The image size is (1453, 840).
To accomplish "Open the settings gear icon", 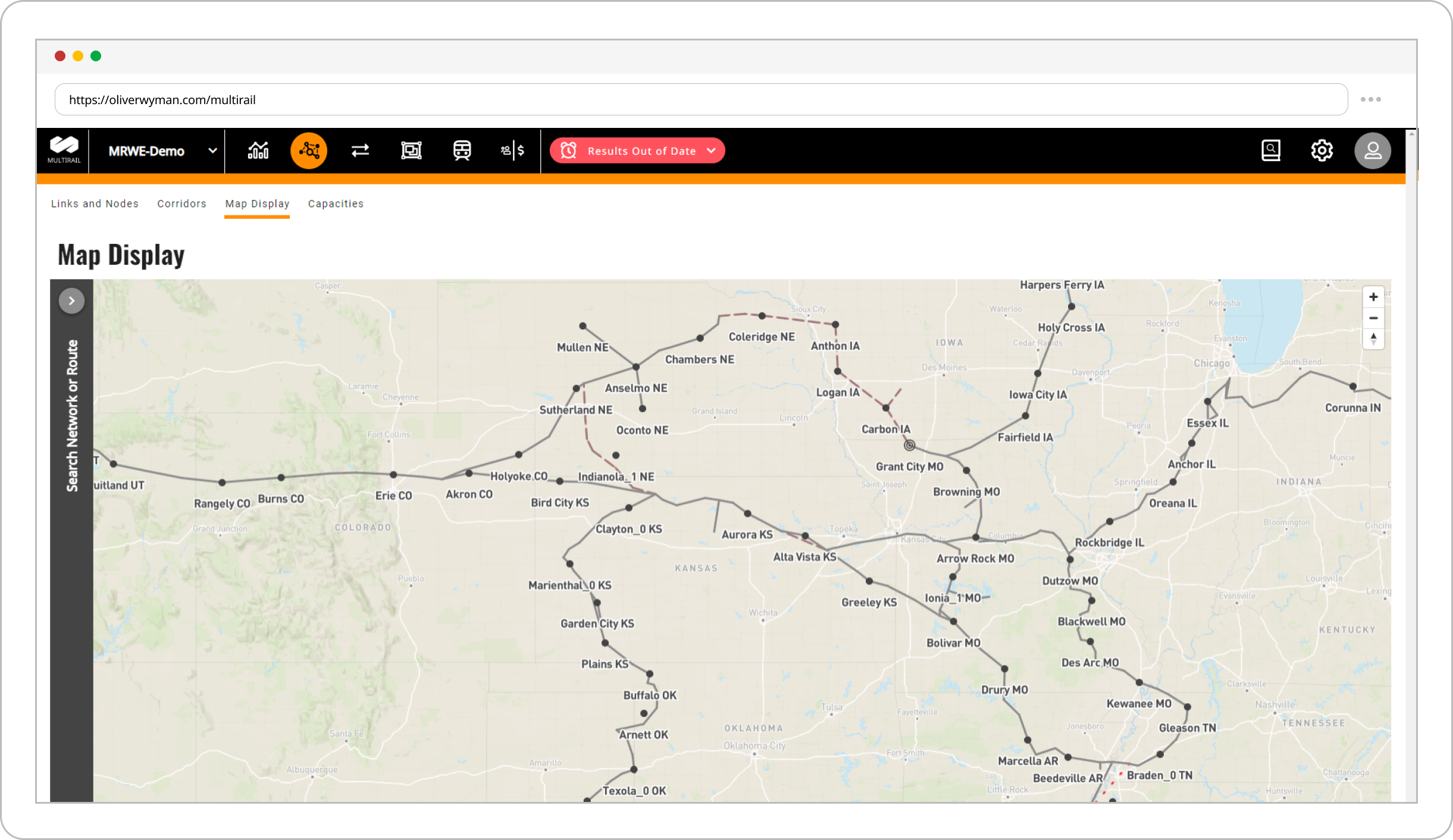I will 1322,151.
